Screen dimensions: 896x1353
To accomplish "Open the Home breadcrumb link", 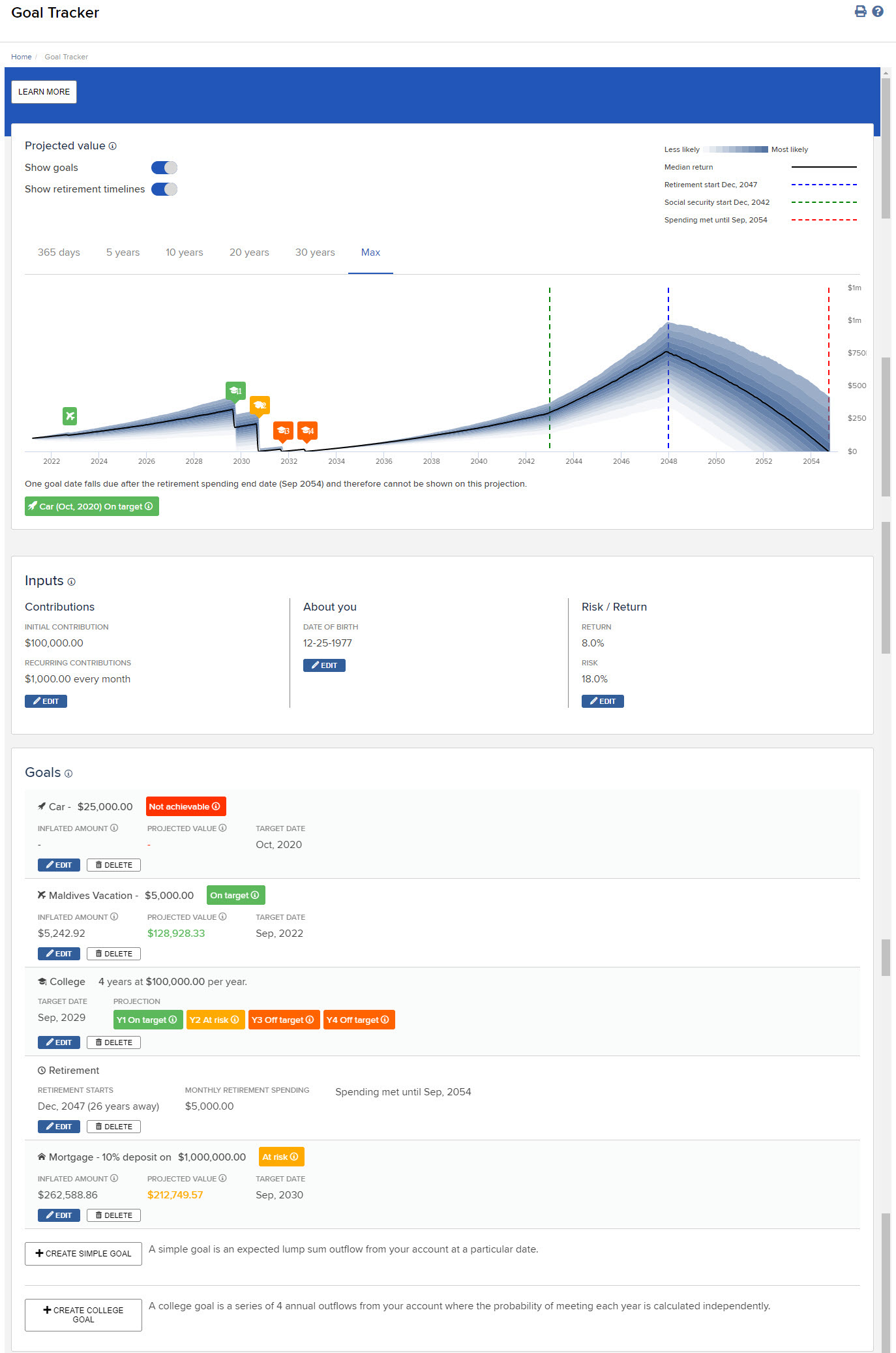I will pos(22,57).
